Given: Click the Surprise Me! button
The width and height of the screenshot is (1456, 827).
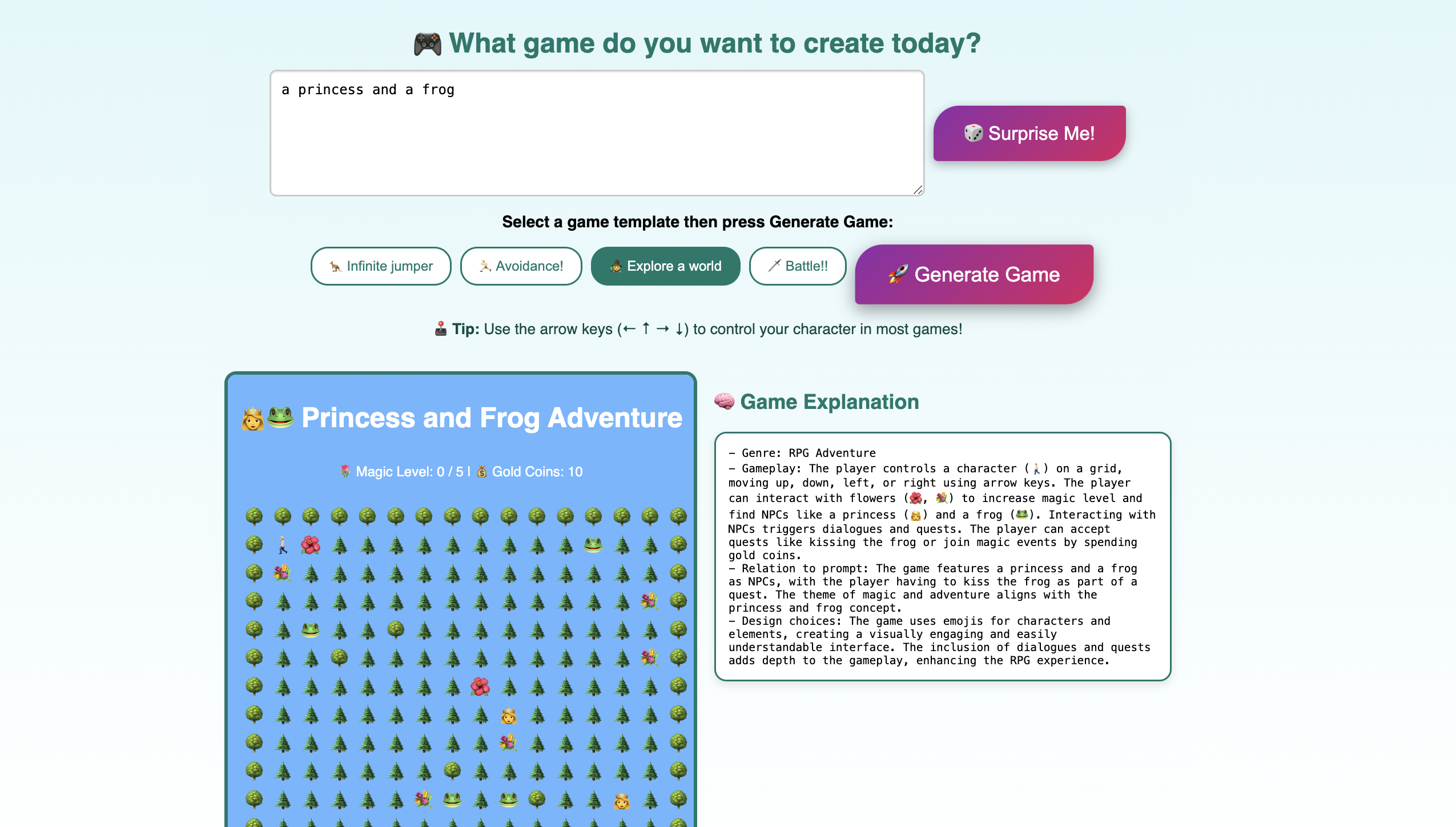Looking at the screenshot, I should 1029,133.
